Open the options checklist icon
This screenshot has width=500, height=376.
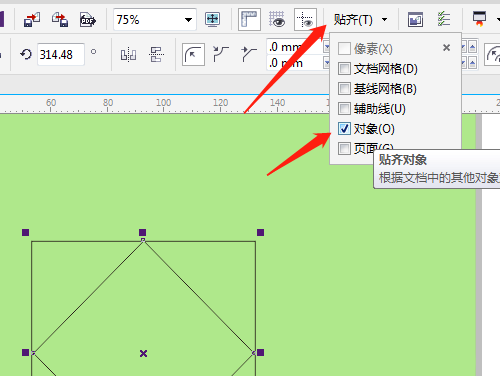[444, 19]
